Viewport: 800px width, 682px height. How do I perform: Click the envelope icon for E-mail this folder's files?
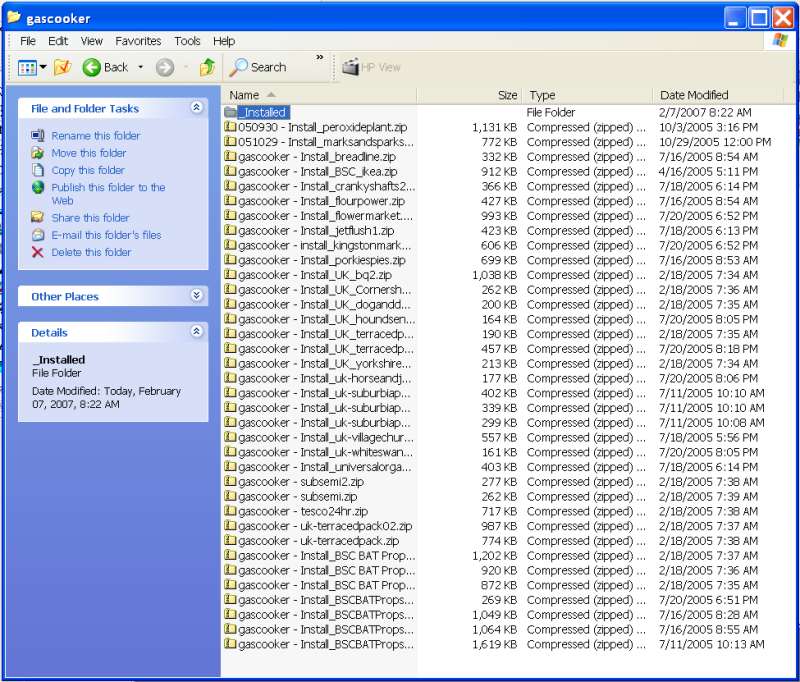pos(38,235)
